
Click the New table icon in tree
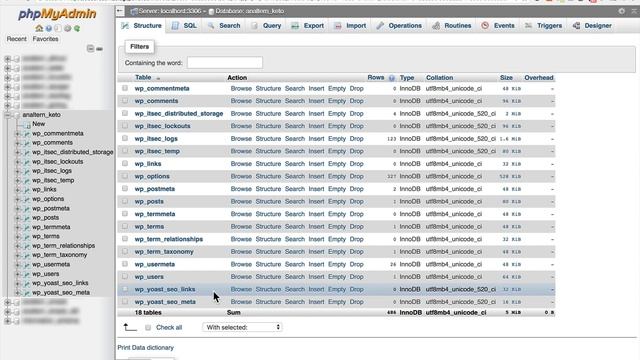(x=27, y=124)
